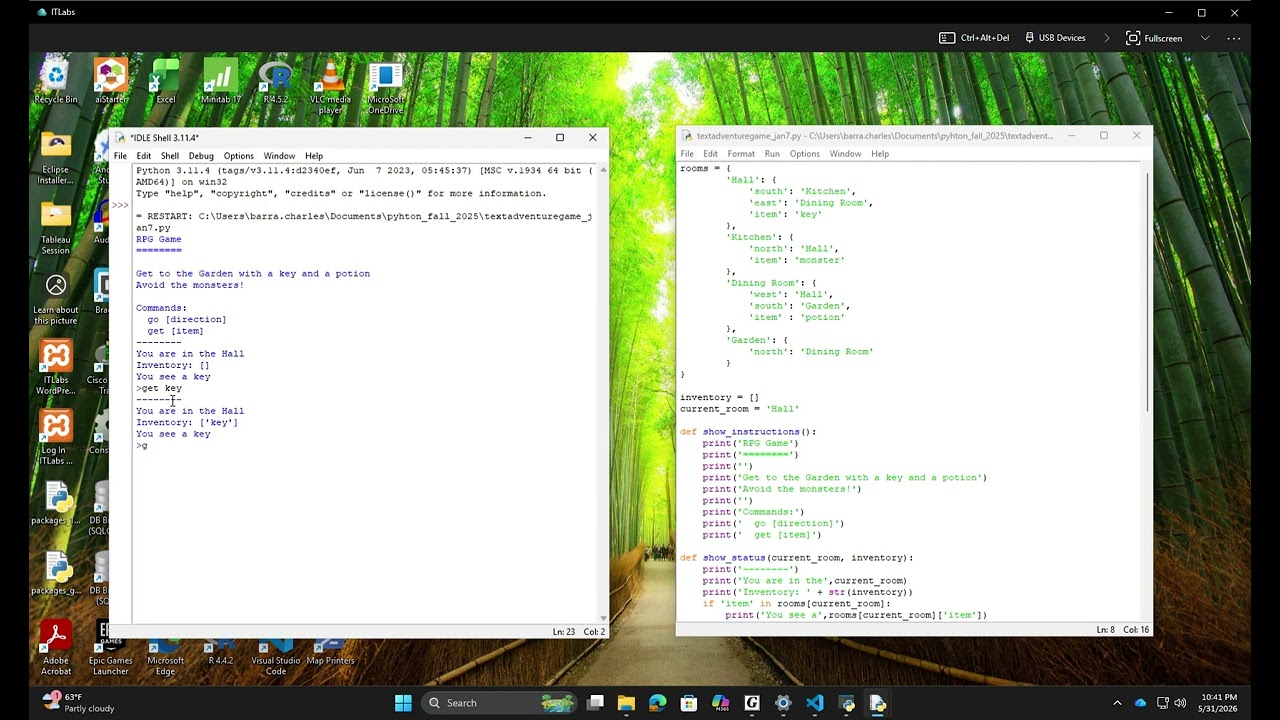1280x720 pixels.
Task: Open the aiStarter desktop shortcut
Action: coord(111,82)
